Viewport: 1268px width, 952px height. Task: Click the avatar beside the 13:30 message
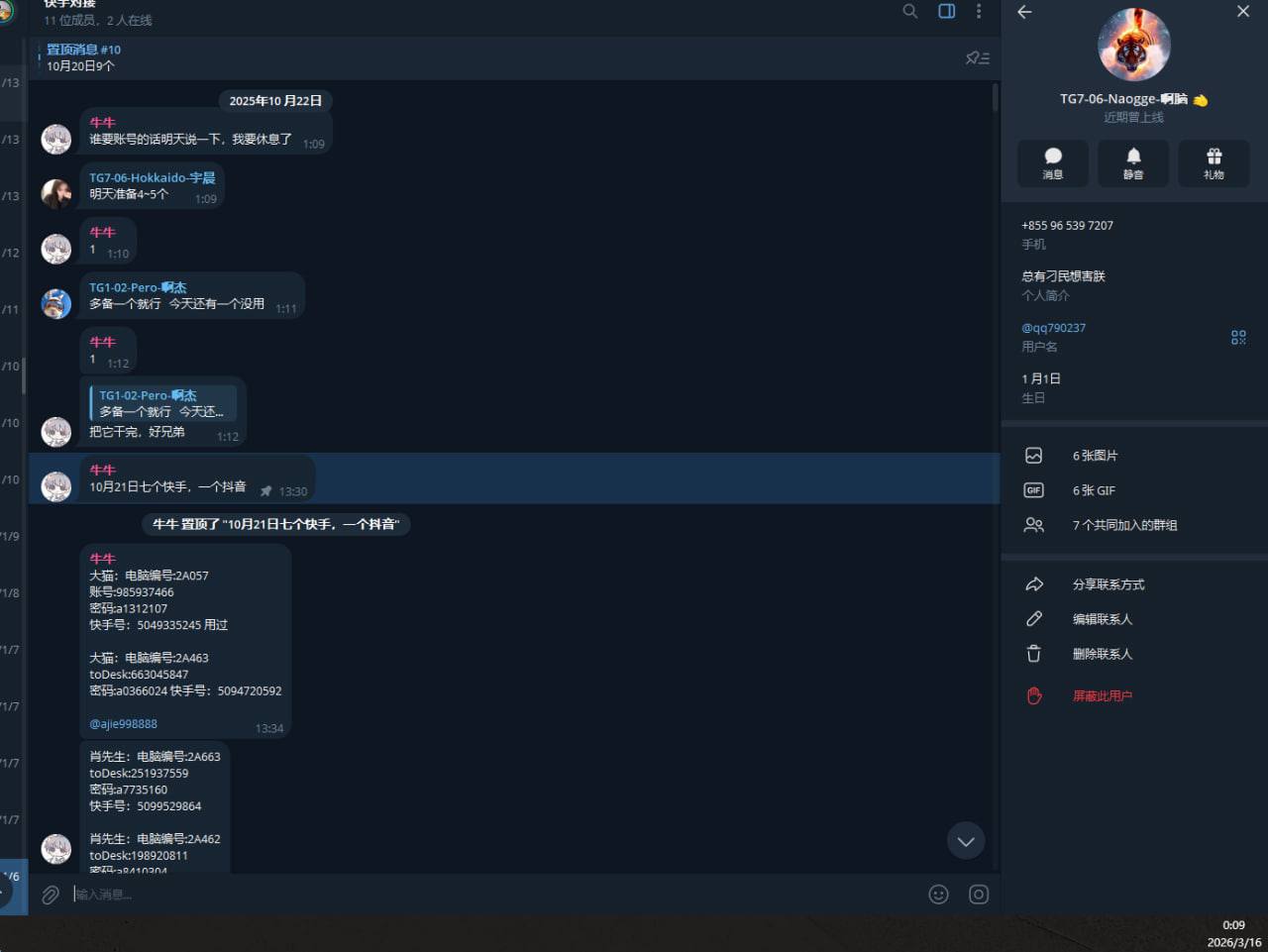pyautogui.click(x=56, y=486)
